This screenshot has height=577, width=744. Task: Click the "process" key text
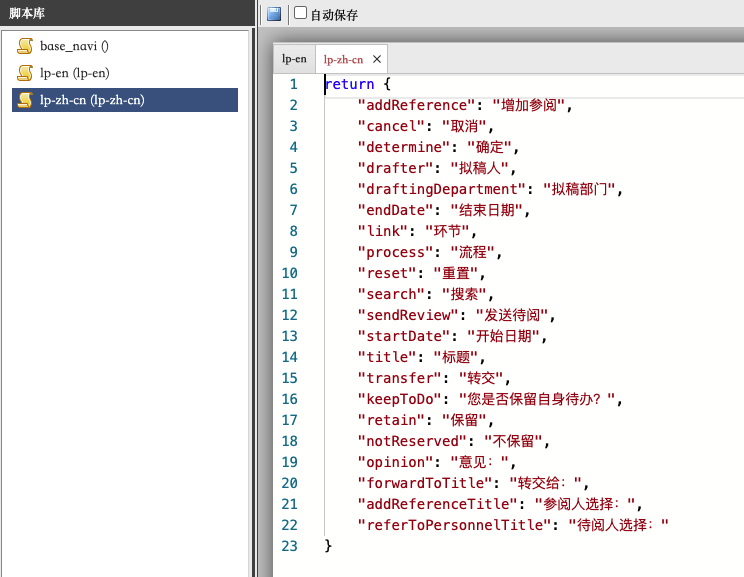[x=395, y=252]
